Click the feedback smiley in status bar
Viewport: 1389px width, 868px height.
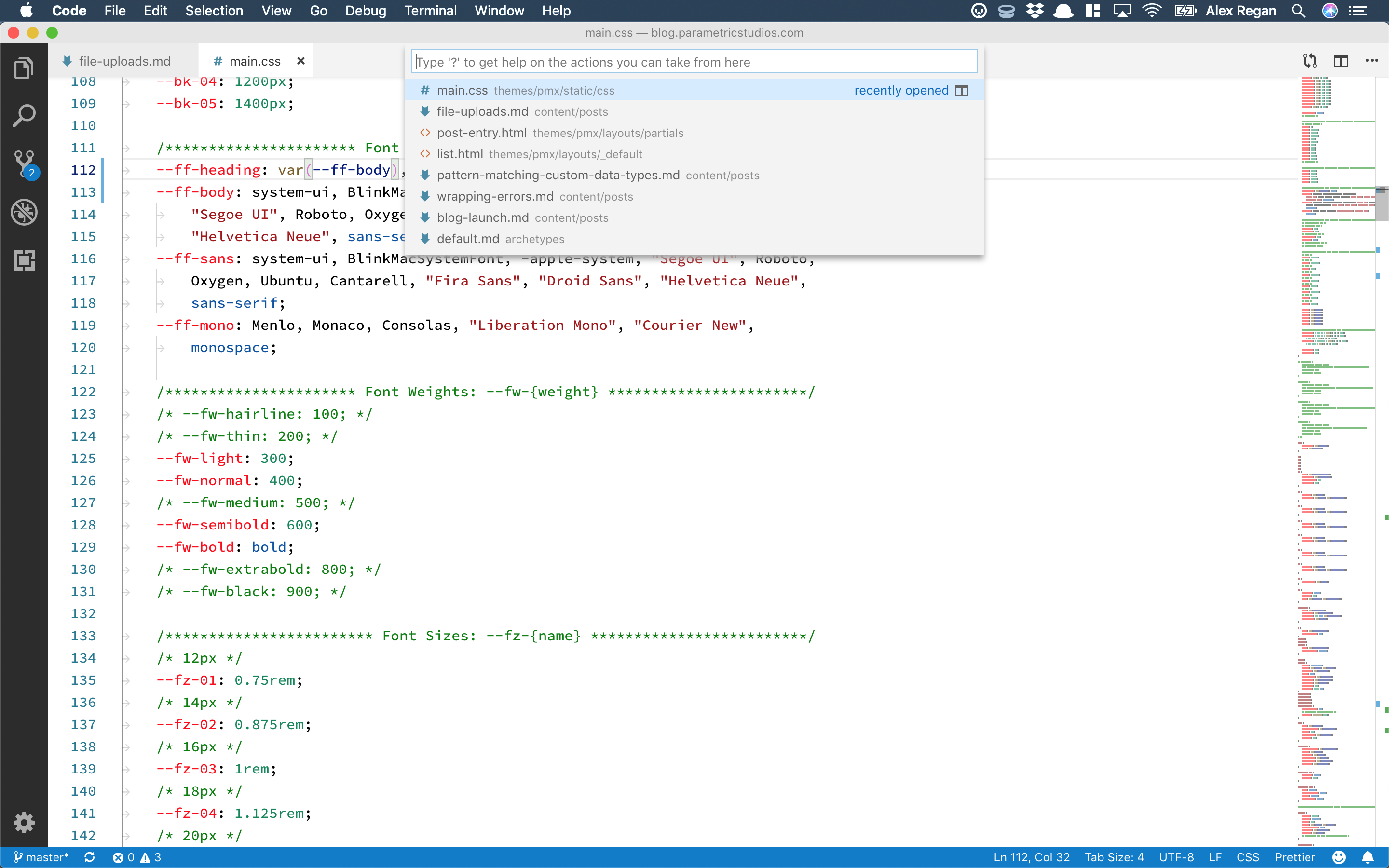(x=1338, y=857)
